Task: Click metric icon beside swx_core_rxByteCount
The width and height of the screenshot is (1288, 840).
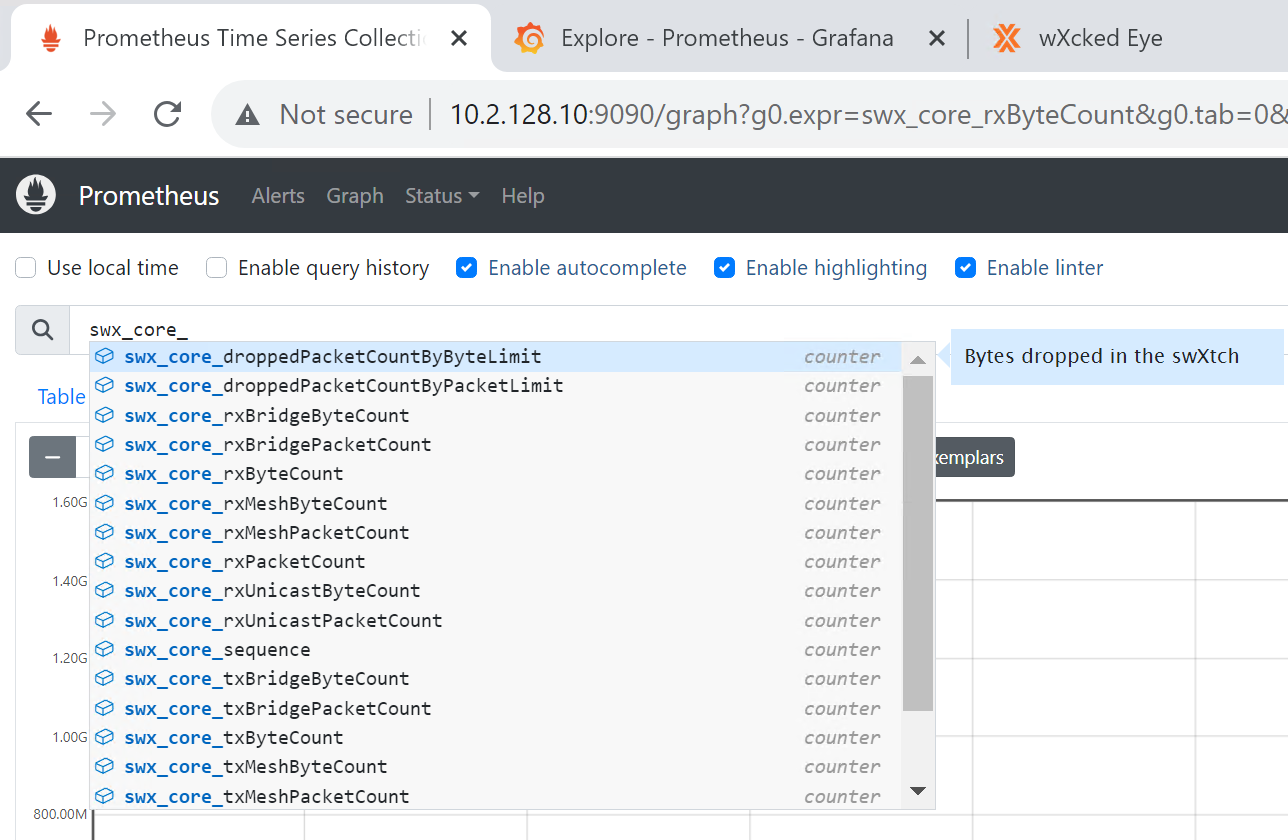Action: pos(104,473)
